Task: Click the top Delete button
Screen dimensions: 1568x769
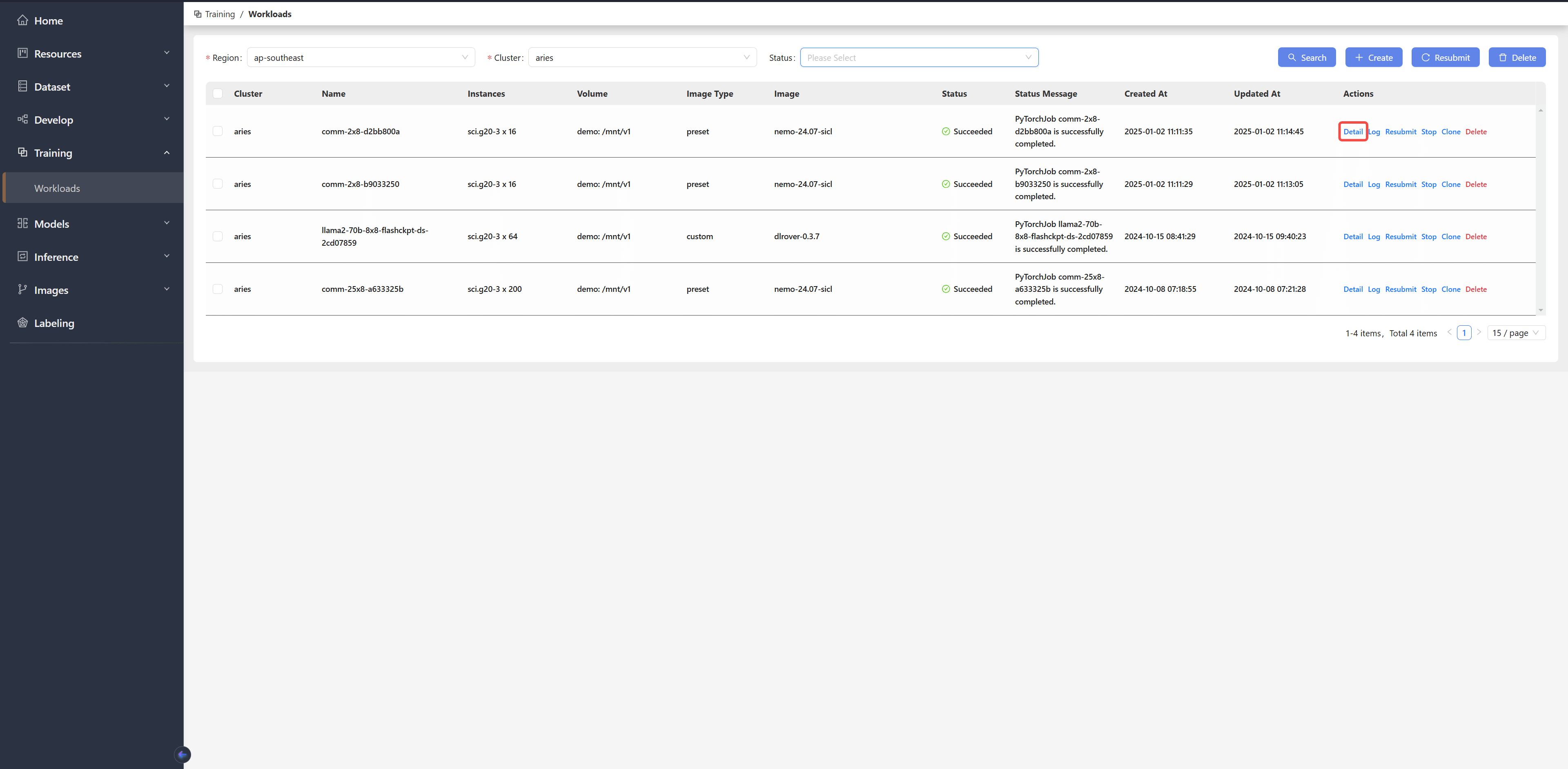Action: [1517, 58]
